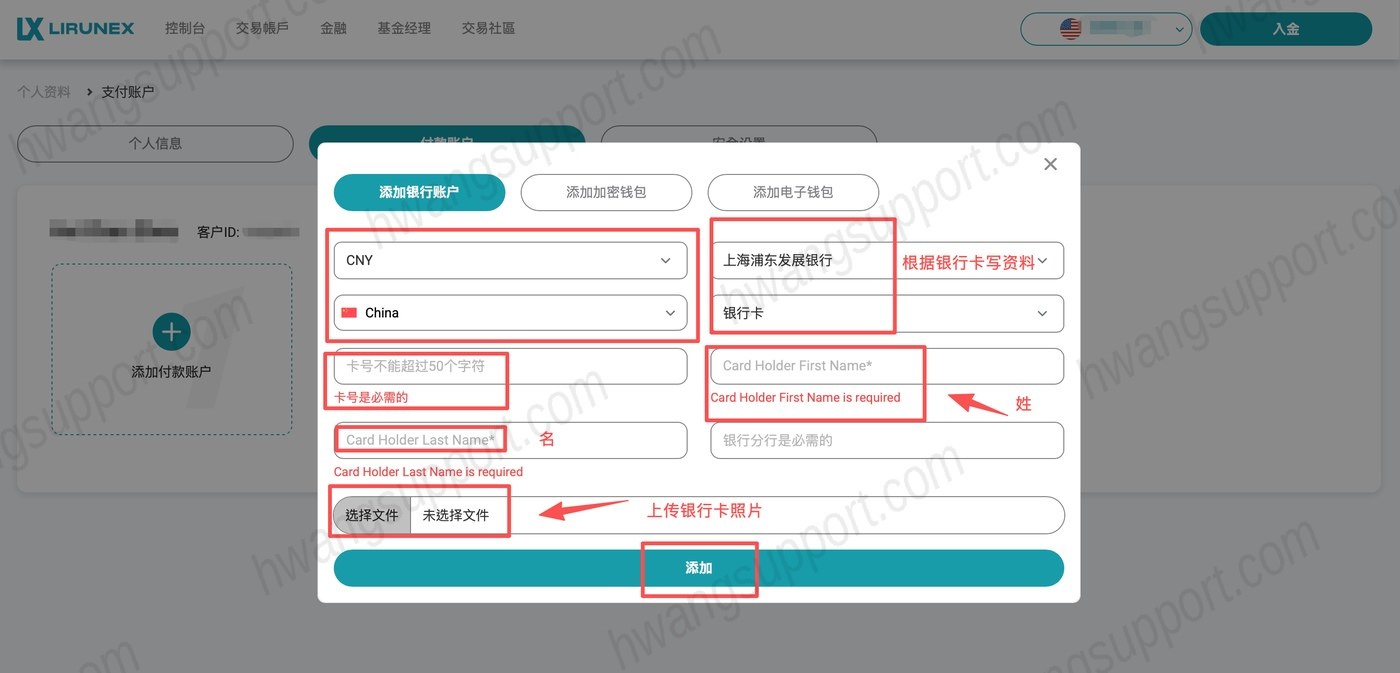Close the add bank account dialog

[1050, 164]
